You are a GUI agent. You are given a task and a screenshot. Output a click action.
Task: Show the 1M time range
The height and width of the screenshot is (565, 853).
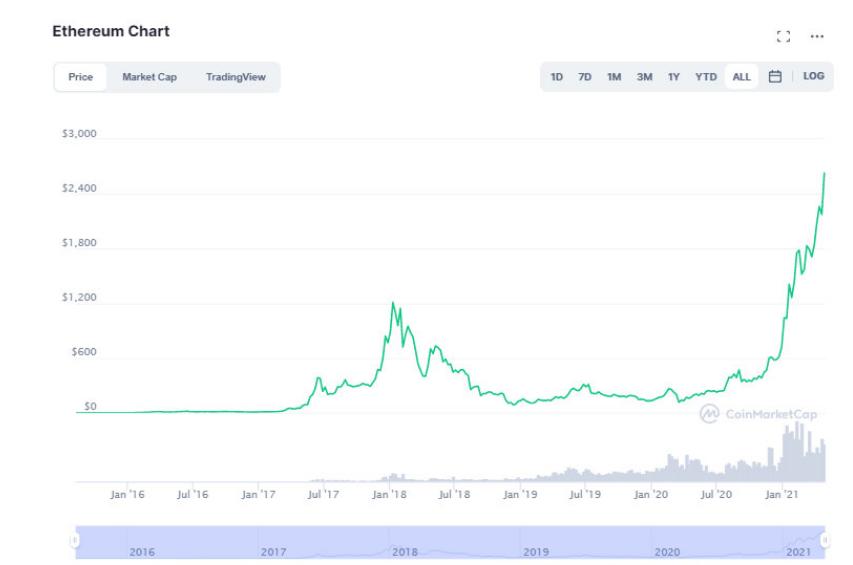point(614,77)
